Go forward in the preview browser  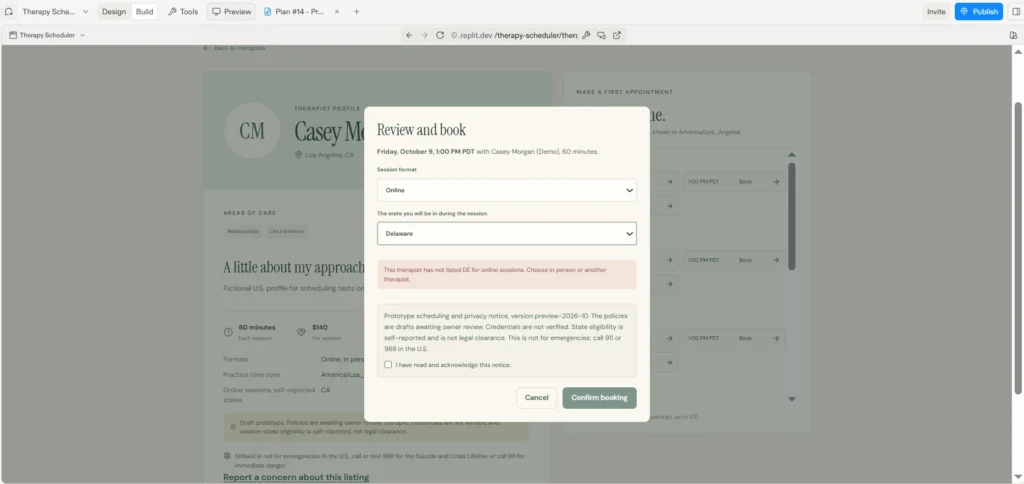tap(424, 35)
